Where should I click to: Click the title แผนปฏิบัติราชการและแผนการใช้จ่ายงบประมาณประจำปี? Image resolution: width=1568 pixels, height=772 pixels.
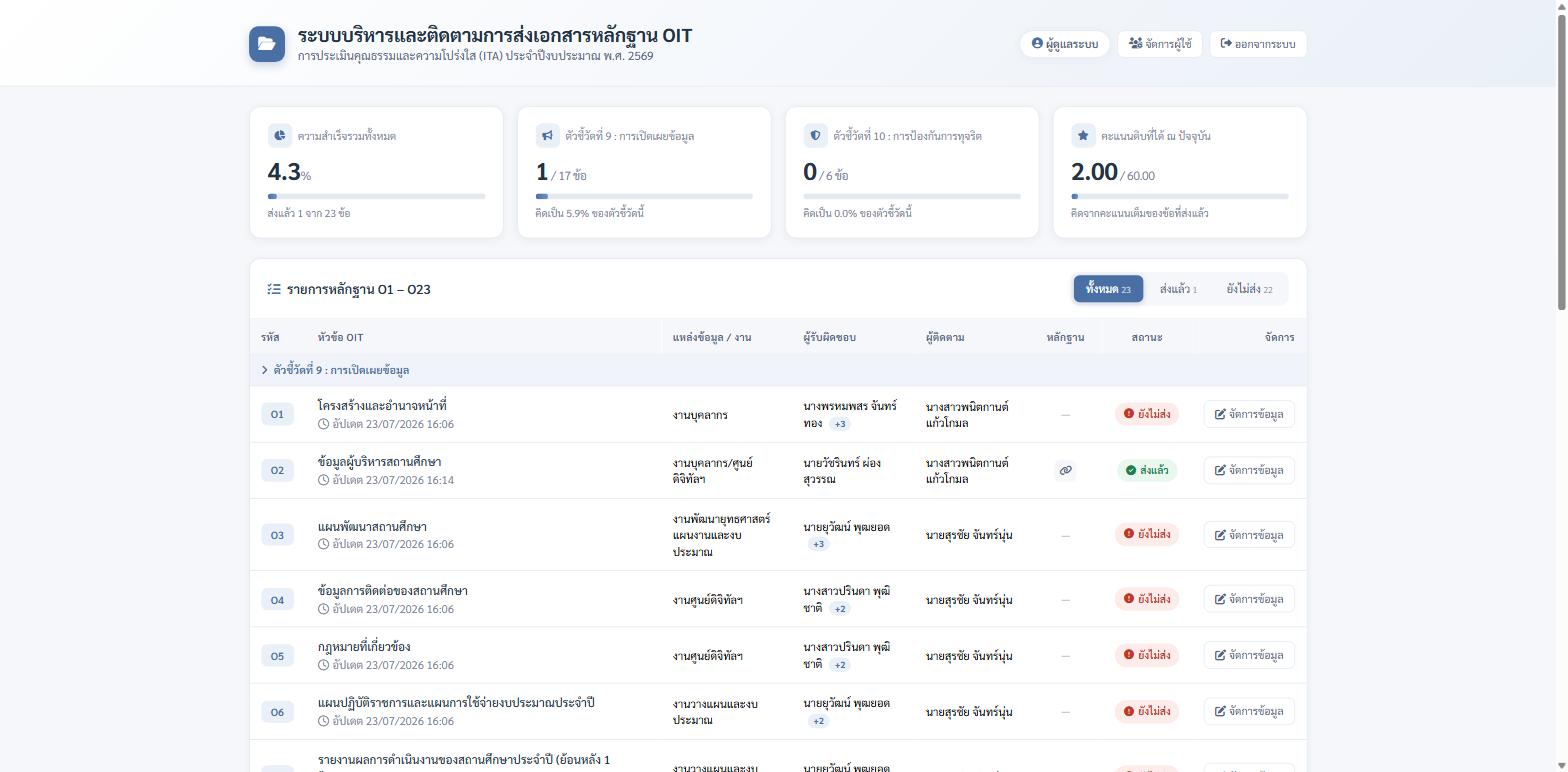pos(456,702)
